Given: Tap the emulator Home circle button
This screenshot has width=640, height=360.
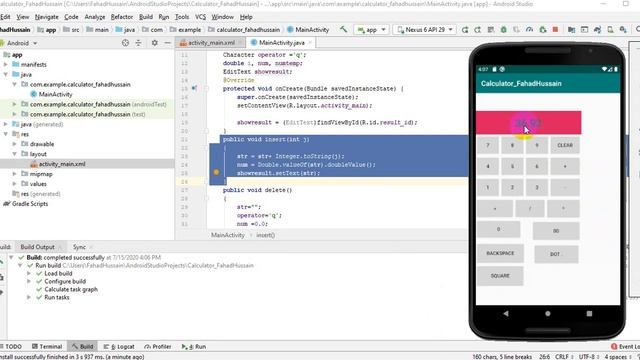Looking at the screenshot, I should tap(547, 313).
